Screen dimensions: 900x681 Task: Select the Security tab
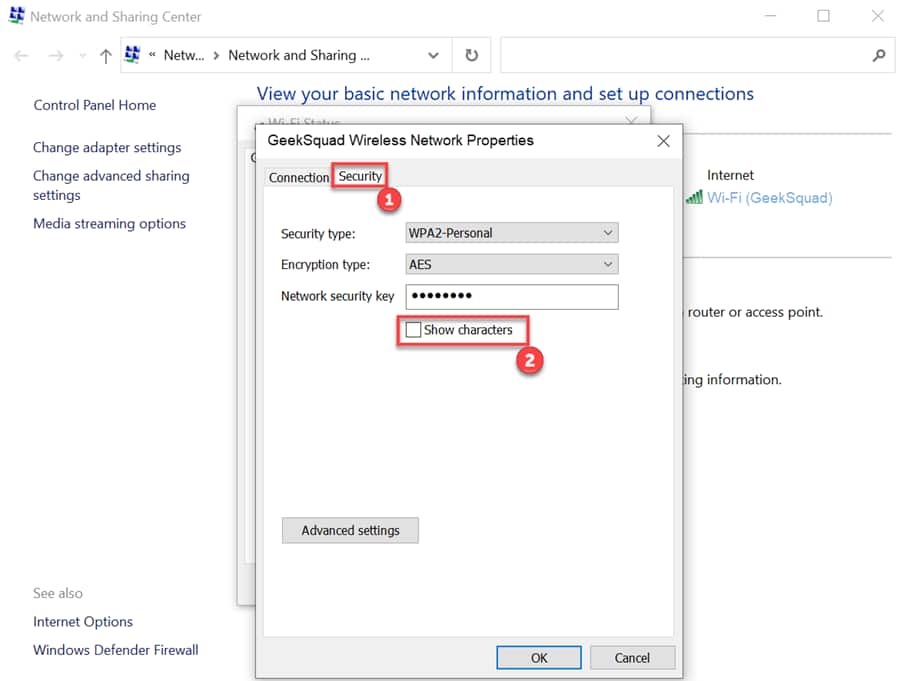360,176
